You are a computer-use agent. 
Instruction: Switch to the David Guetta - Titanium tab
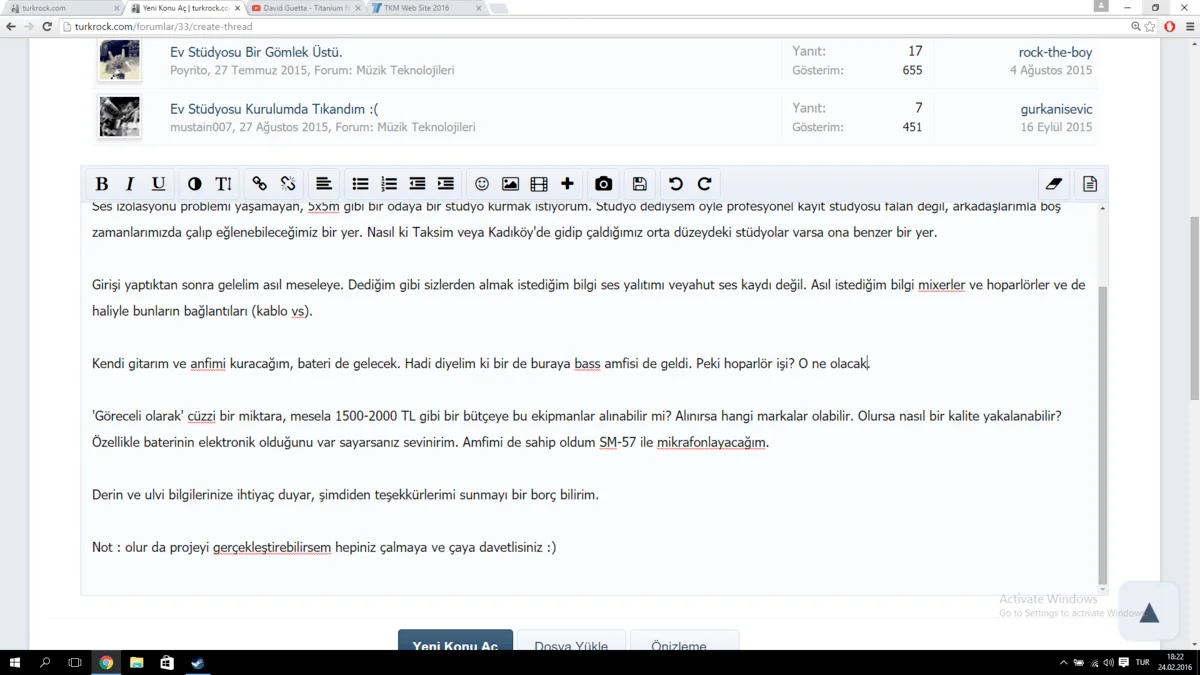tap(305, 8)
